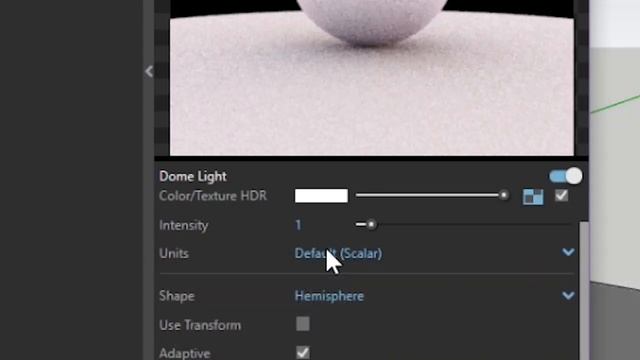Adjust the Color/Texture HDR slider handle
The image size is (640, 360).
504,196
